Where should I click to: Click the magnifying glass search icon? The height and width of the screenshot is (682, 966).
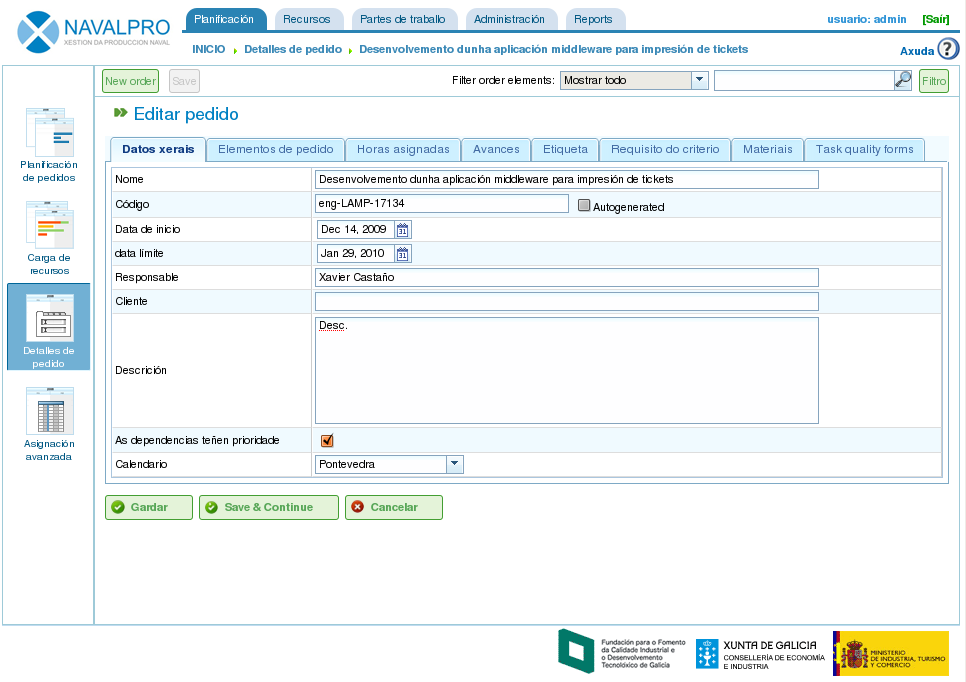[903, 81]
